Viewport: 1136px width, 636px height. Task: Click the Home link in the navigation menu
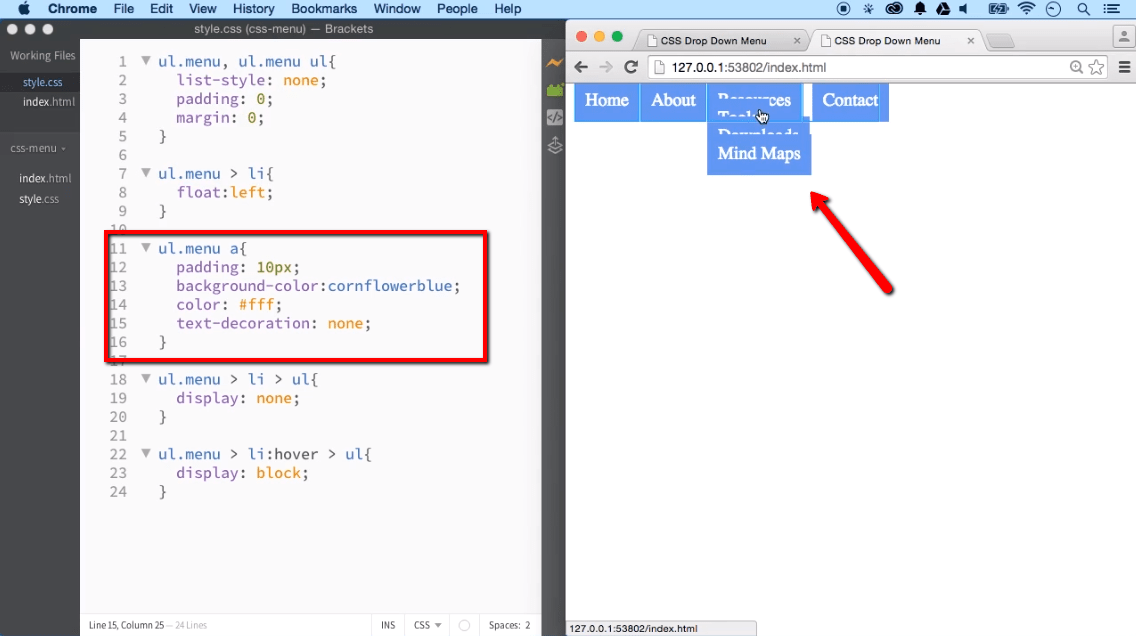pyautogui.click(x=606, y=101)
